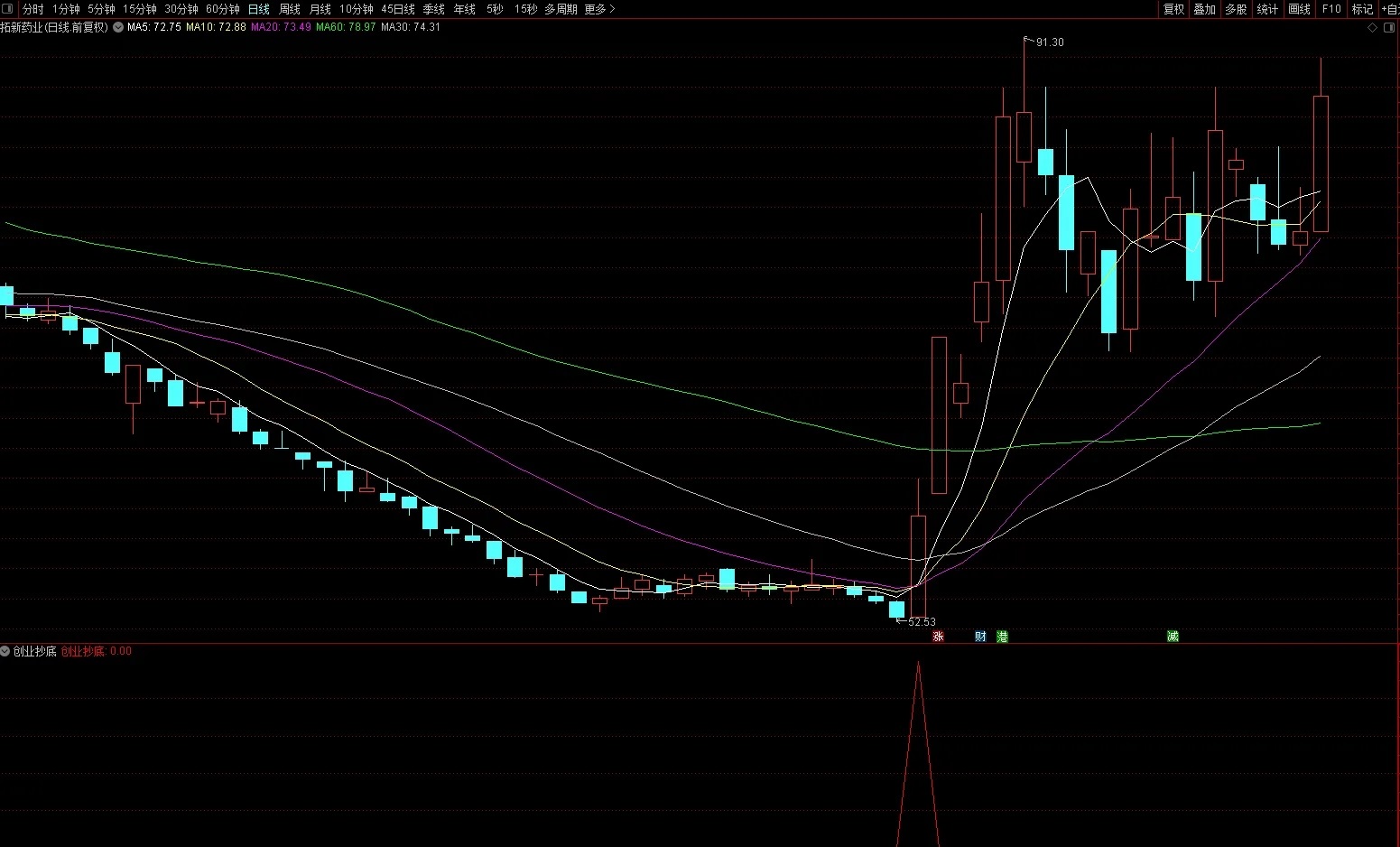Click the 叠加 overlay button
The image size is (1400, 847).
click(x=1205, y=9)
